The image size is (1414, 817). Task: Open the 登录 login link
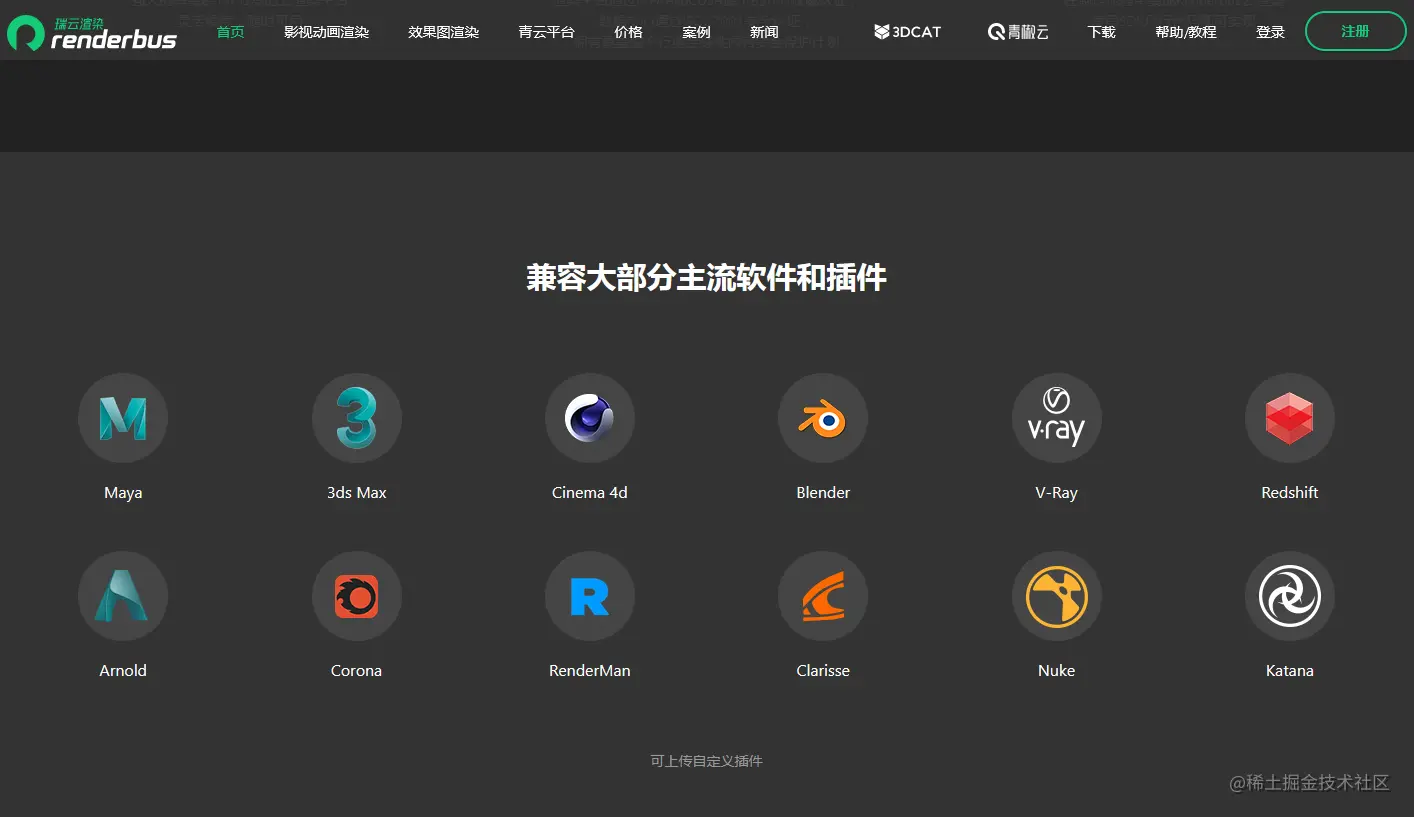click(x=1271, y=31)
